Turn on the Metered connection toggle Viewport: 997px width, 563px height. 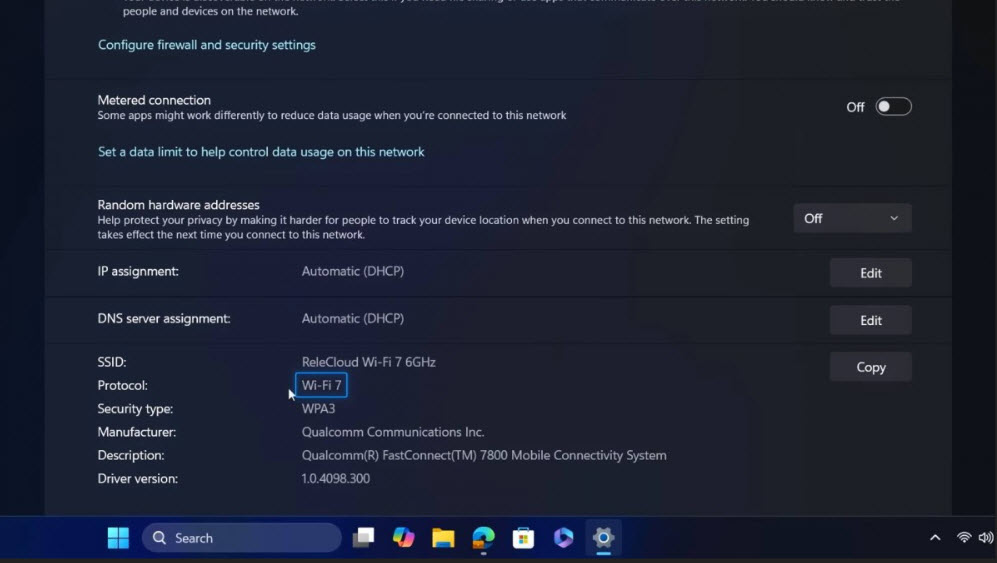(x=893, y=107)
